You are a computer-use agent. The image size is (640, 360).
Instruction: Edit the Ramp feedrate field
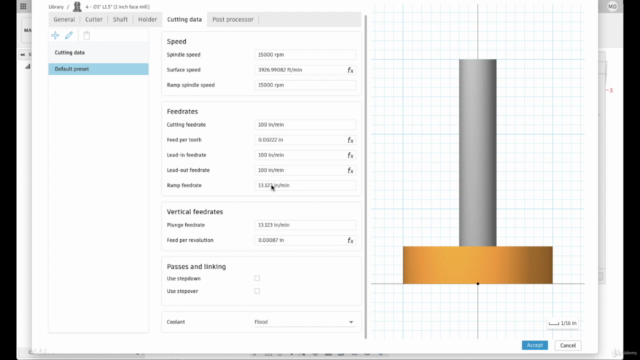coord(305,185)
